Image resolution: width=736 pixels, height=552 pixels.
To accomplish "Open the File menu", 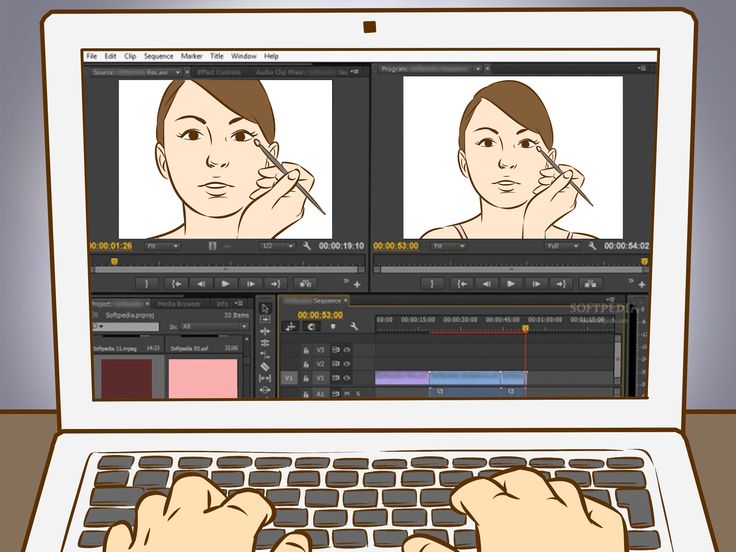I will coord(91,56).
